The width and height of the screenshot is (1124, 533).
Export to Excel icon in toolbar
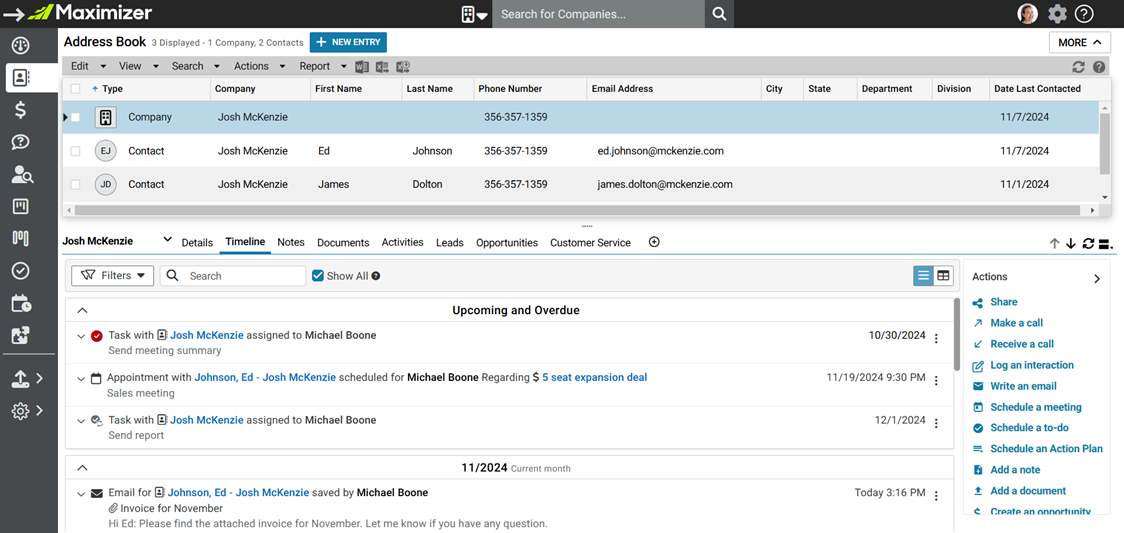pos(382,67)
